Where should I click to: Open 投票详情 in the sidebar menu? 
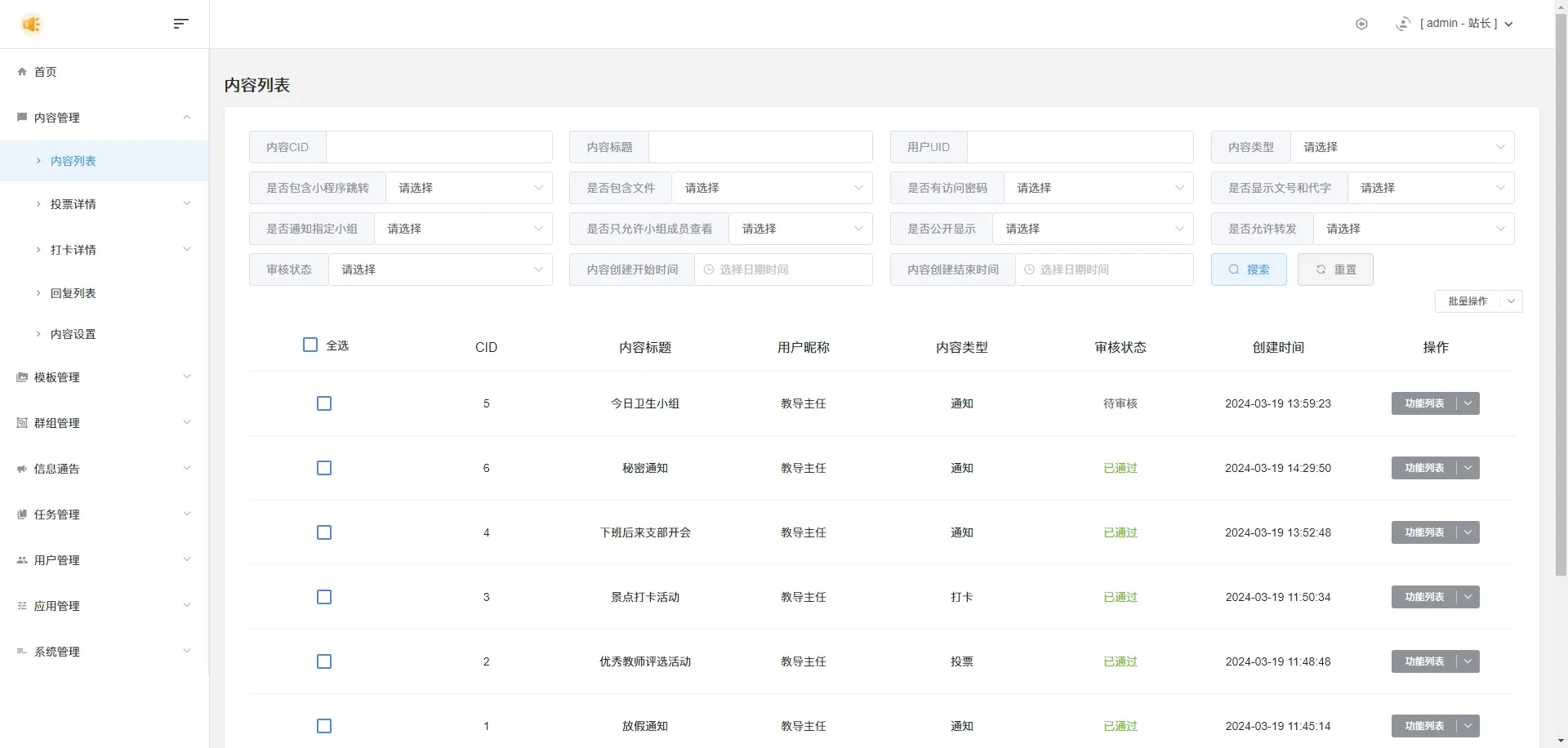click(73, 204)
